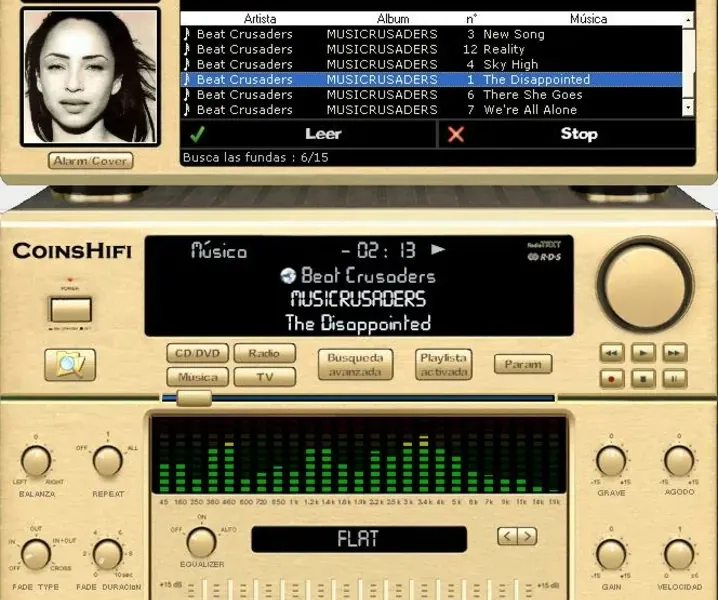
Task: Select the We're All Alone track row
Action: pyautogui.click(x=431, y=109)
